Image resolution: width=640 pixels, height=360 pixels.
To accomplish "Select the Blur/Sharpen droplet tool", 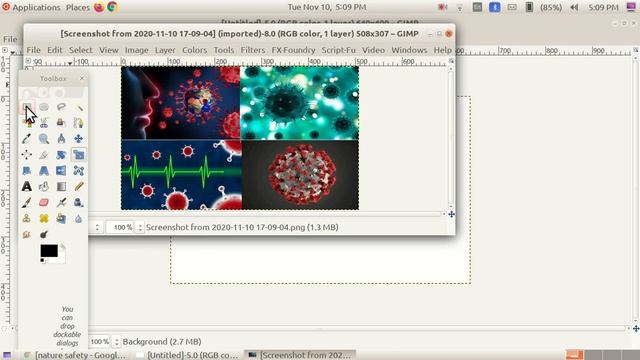I will [x=79, y=218].
